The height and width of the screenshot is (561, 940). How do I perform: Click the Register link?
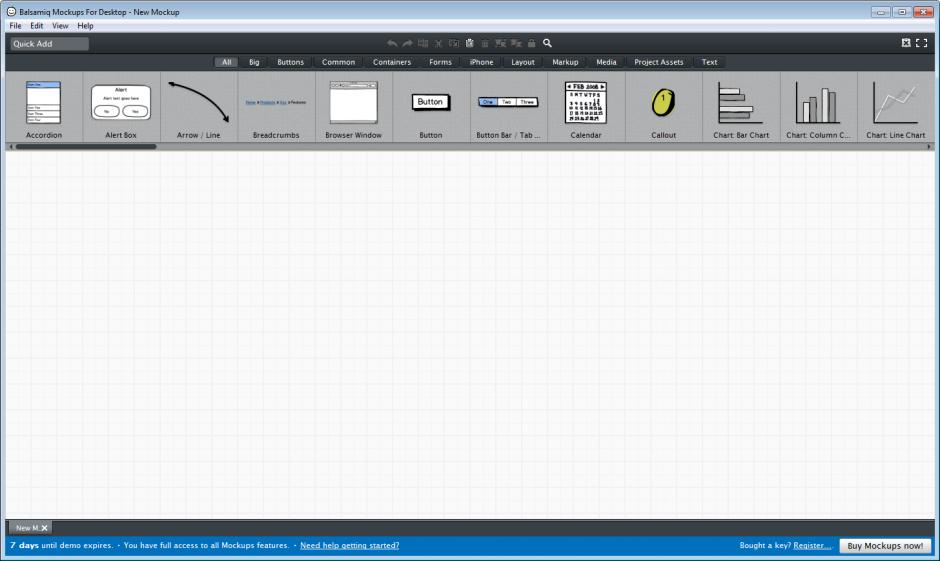coord(812,545)
